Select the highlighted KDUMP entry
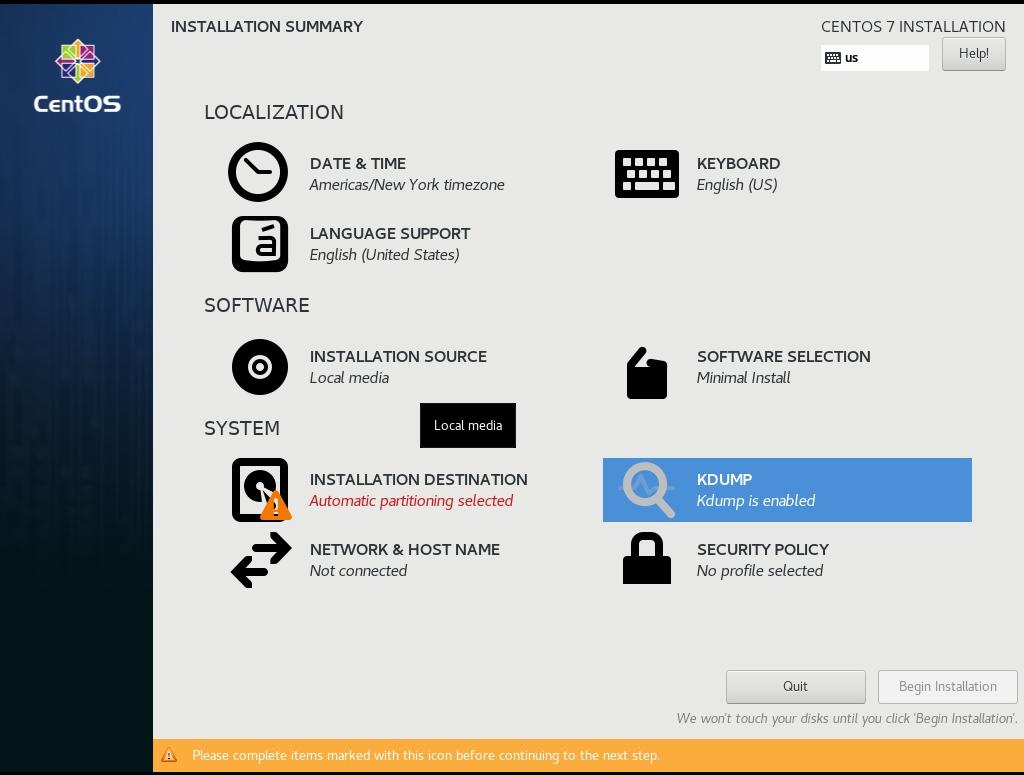This screenshot has width=1024, height=775. pos(786,489)
